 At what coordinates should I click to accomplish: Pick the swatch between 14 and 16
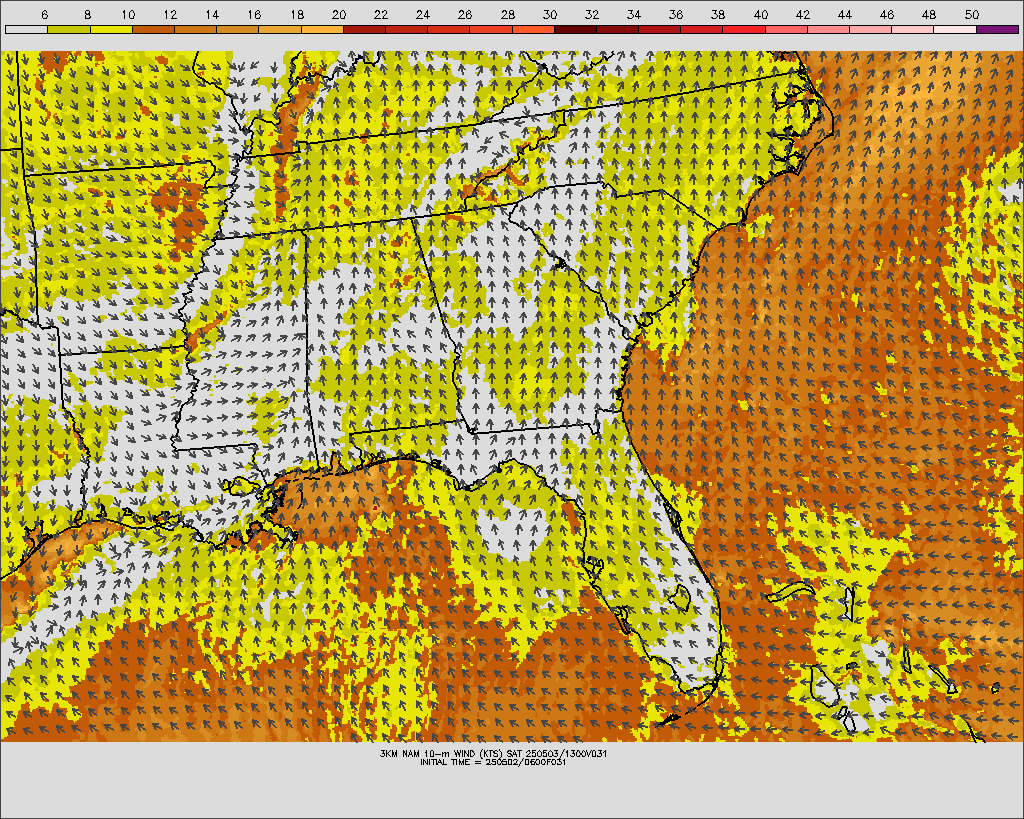click(x=238, y=29)
